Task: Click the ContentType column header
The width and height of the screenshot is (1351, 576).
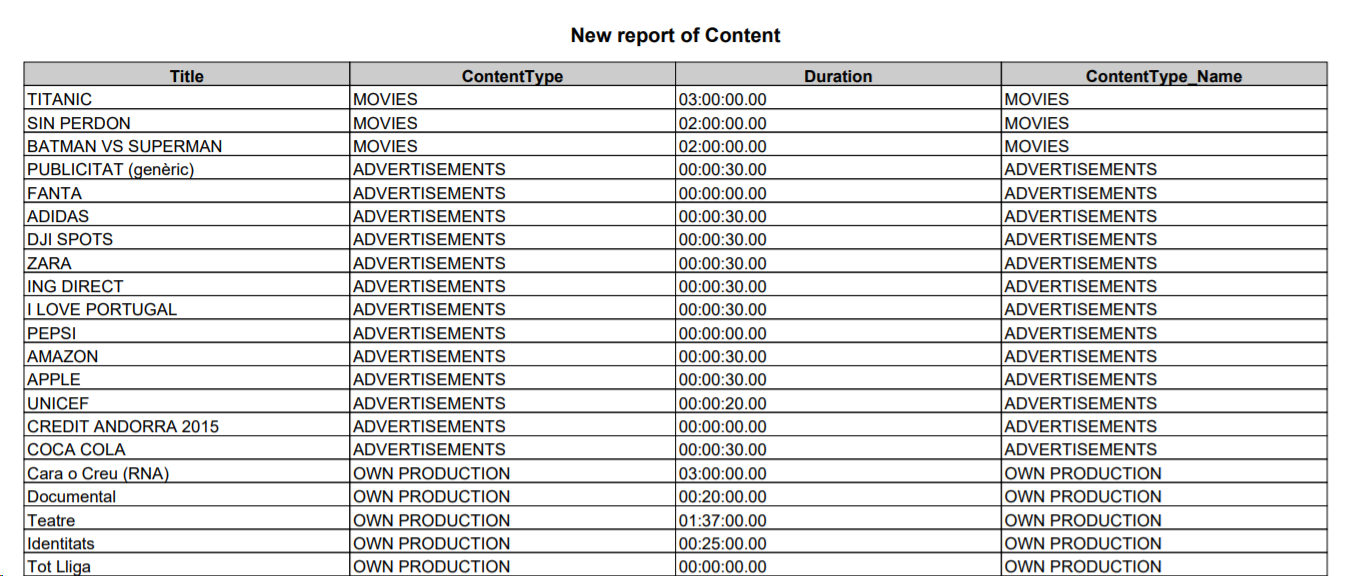Action: [x=512, y=76]
